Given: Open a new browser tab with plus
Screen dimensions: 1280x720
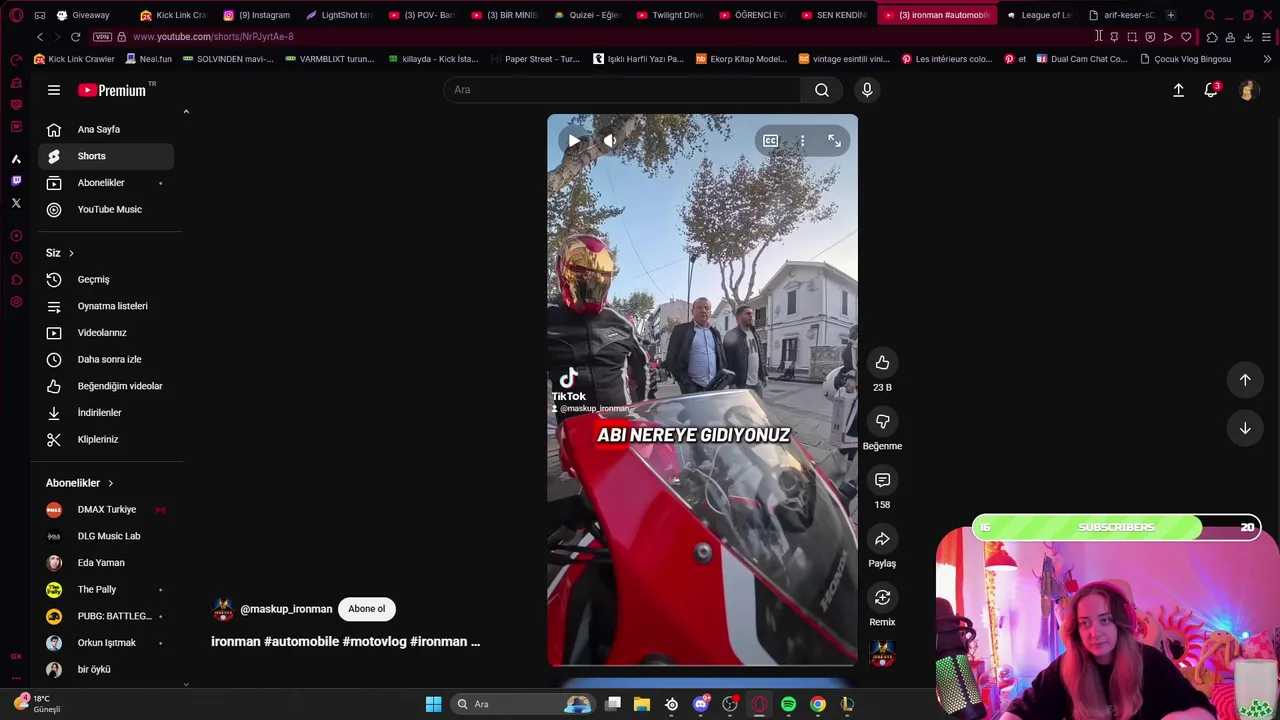Looking at the screenshot, I should pyautogui.click(x=1170, y=15).
